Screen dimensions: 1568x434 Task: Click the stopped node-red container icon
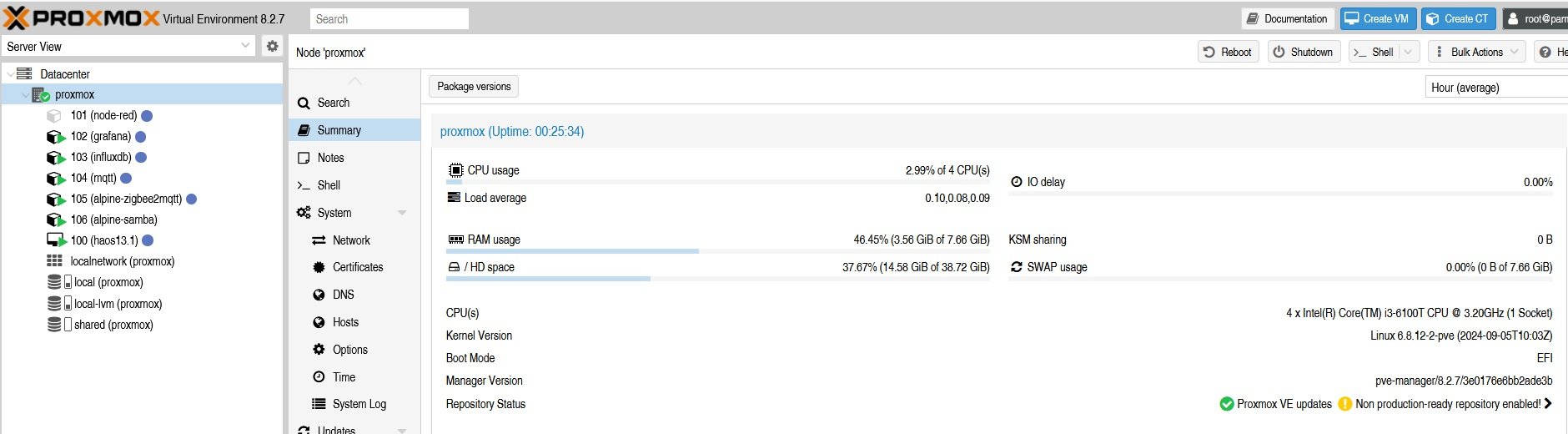(55, 116)
